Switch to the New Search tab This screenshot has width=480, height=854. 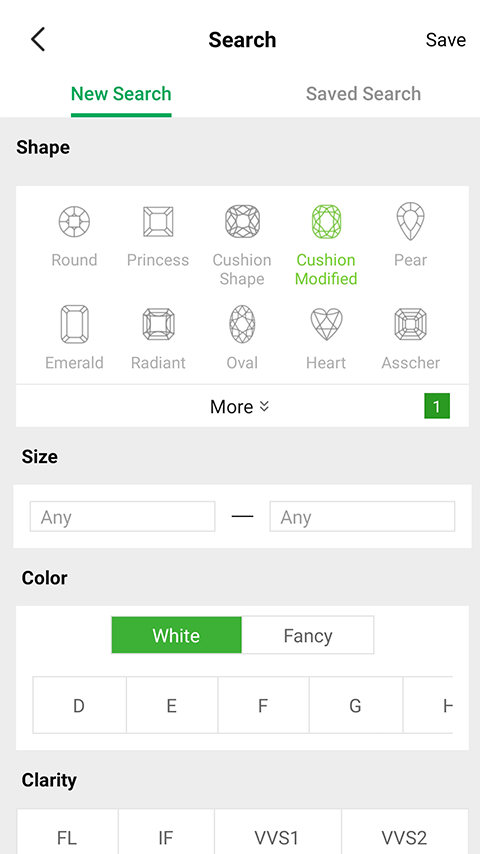(x=121, y=94)
